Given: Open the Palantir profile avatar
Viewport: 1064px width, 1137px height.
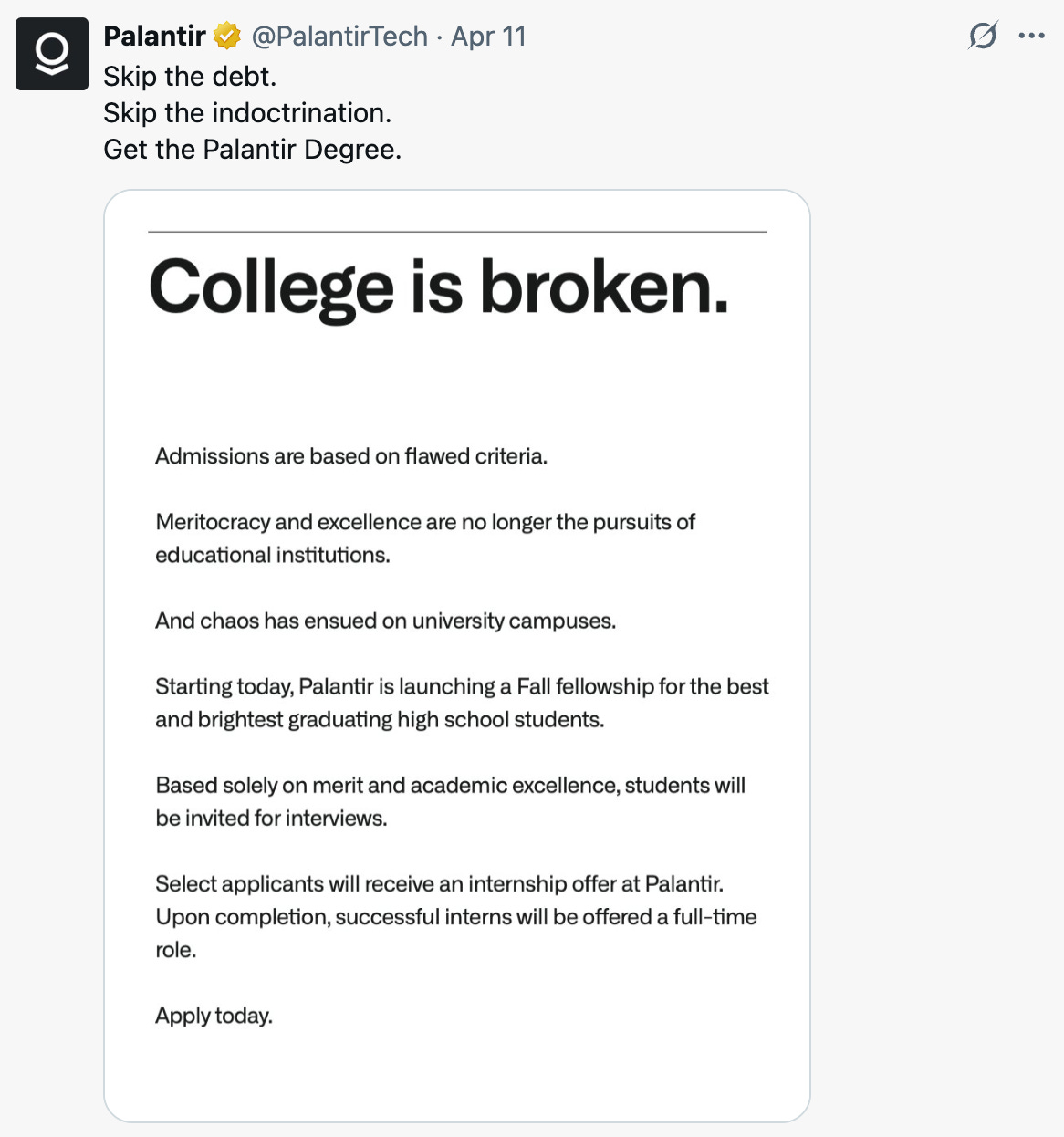Looking at the screenshot, I should (x=52, y=54).
